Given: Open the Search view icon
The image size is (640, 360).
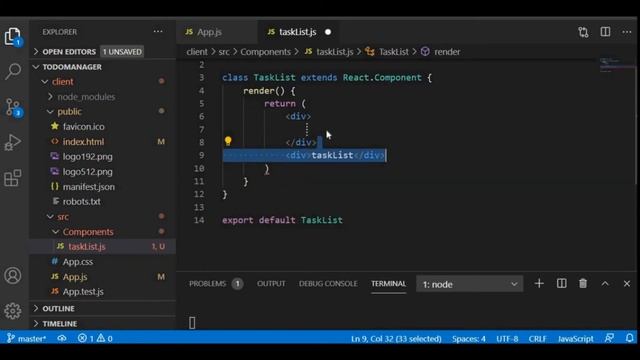Looking at the screenshot, I should click(x=13, y=71).
